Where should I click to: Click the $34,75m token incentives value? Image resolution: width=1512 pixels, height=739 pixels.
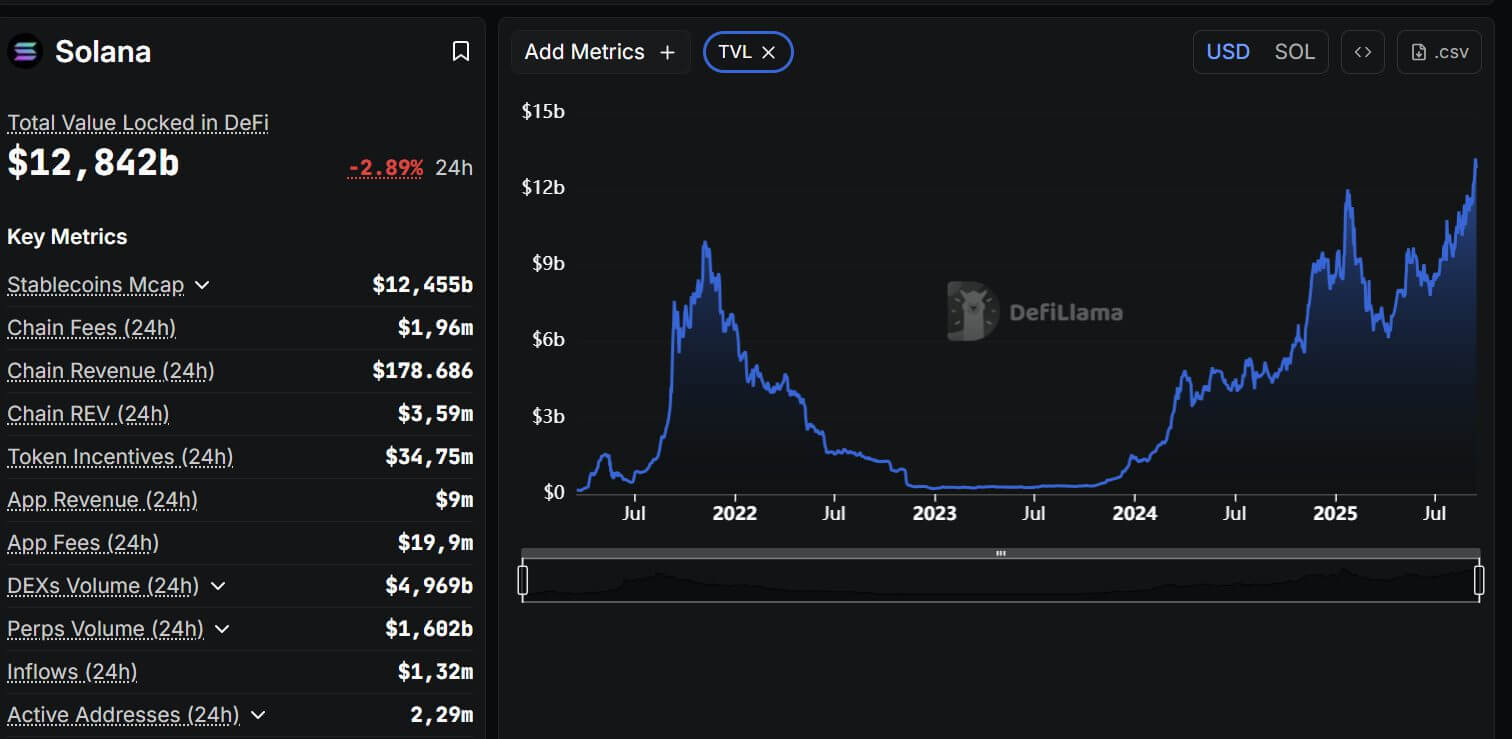(429, 457)
